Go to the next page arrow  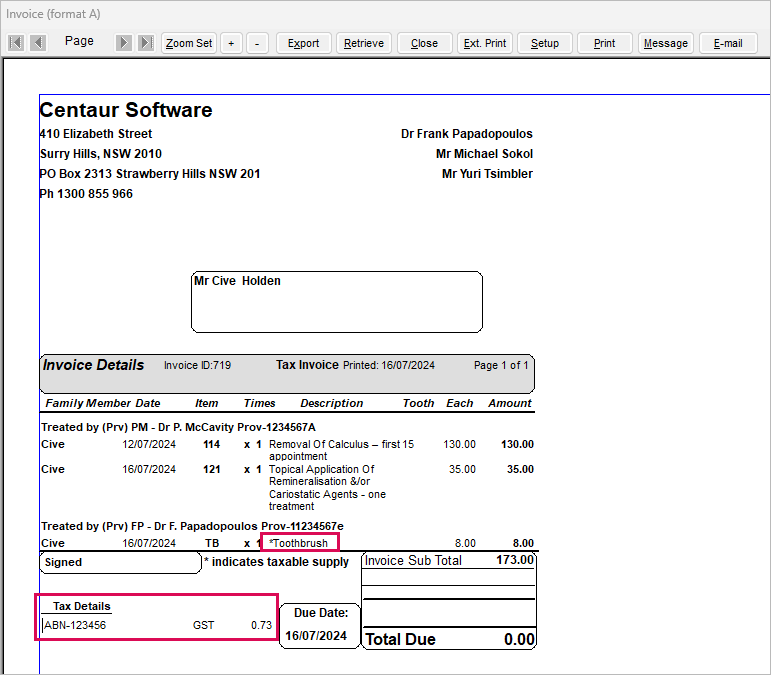click(x=123, y=43)
